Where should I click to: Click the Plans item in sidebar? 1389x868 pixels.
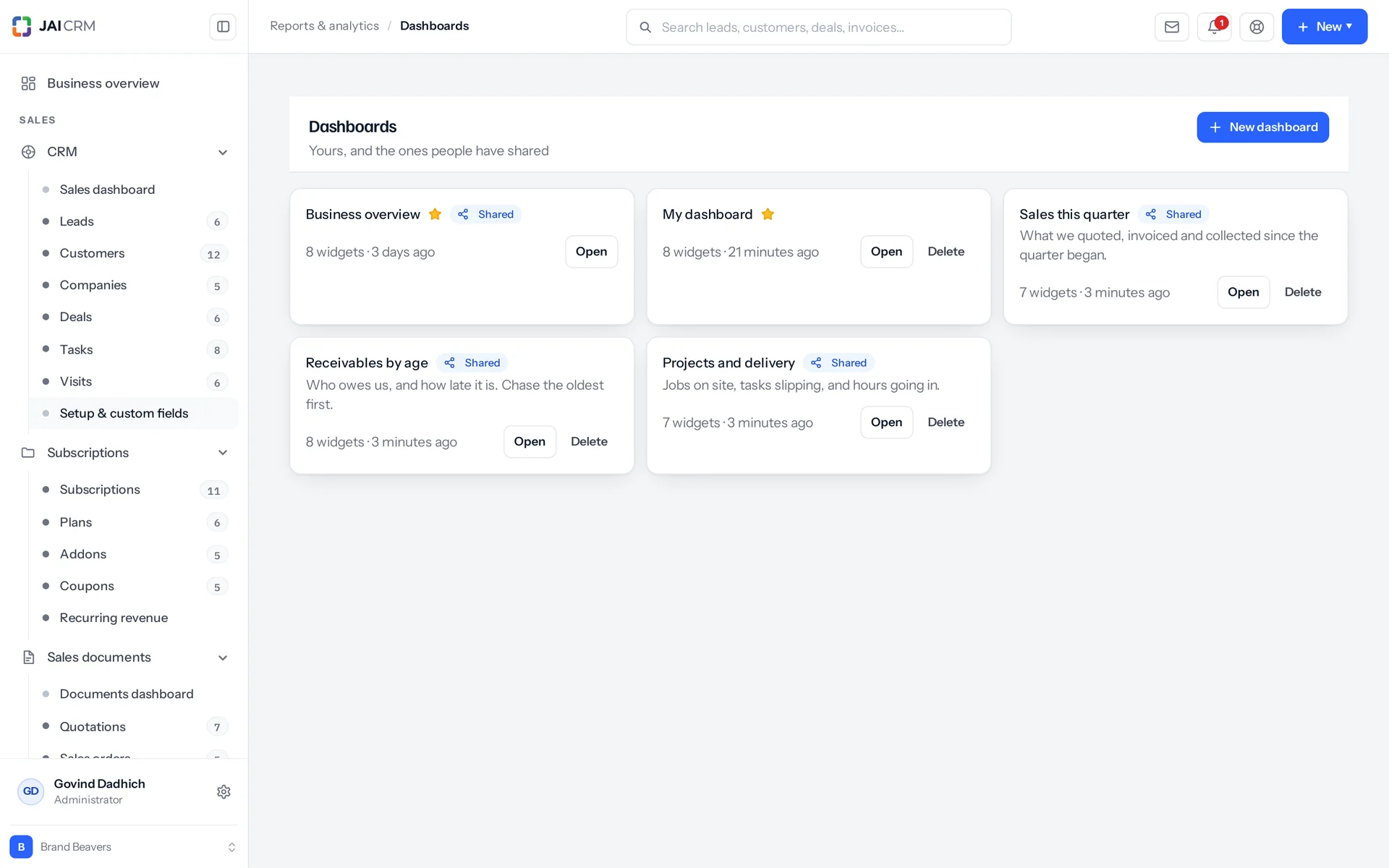pos(133,522)
